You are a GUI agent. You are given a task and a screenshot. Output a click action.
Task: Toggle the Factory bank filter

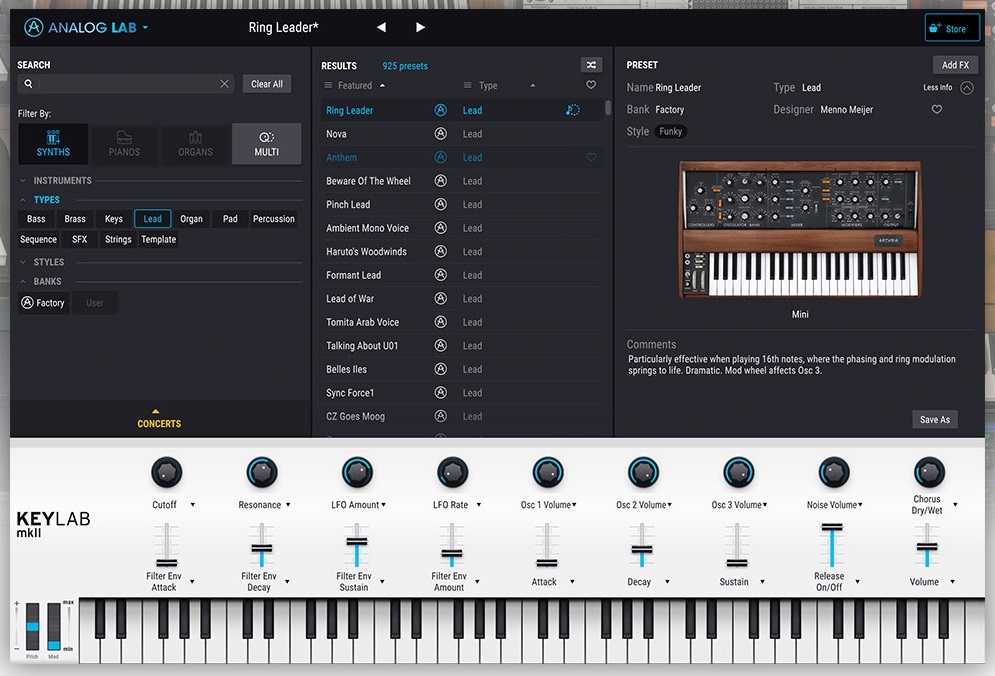point(43,303)
